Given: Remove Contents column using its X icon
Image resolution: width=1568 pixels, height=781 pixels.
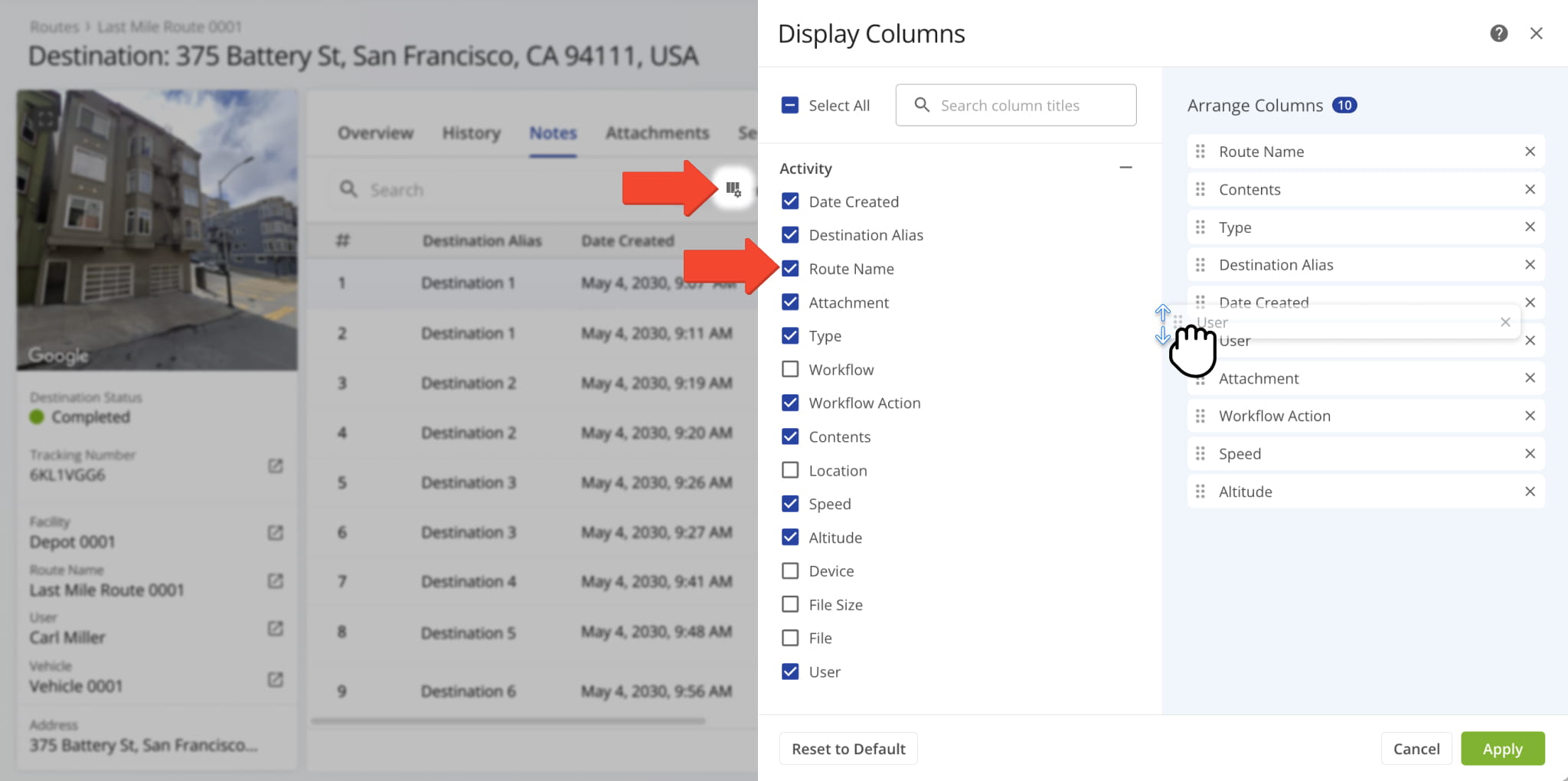Looking at the screenshot, I should (x=1529, y=189).
